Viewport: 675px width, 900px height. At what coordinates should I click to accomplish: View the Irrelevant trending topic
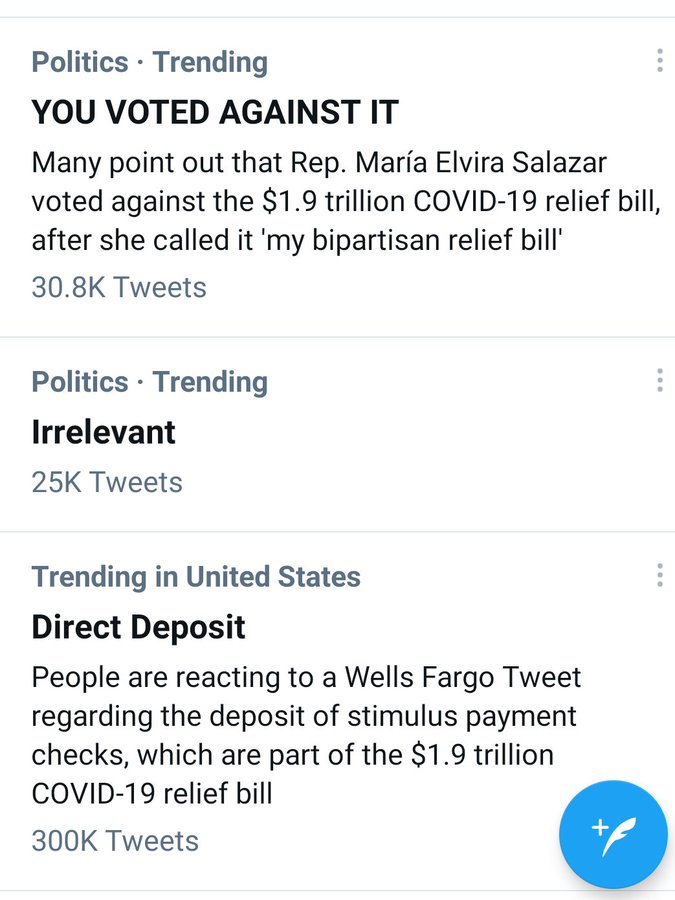click(104, 432)
